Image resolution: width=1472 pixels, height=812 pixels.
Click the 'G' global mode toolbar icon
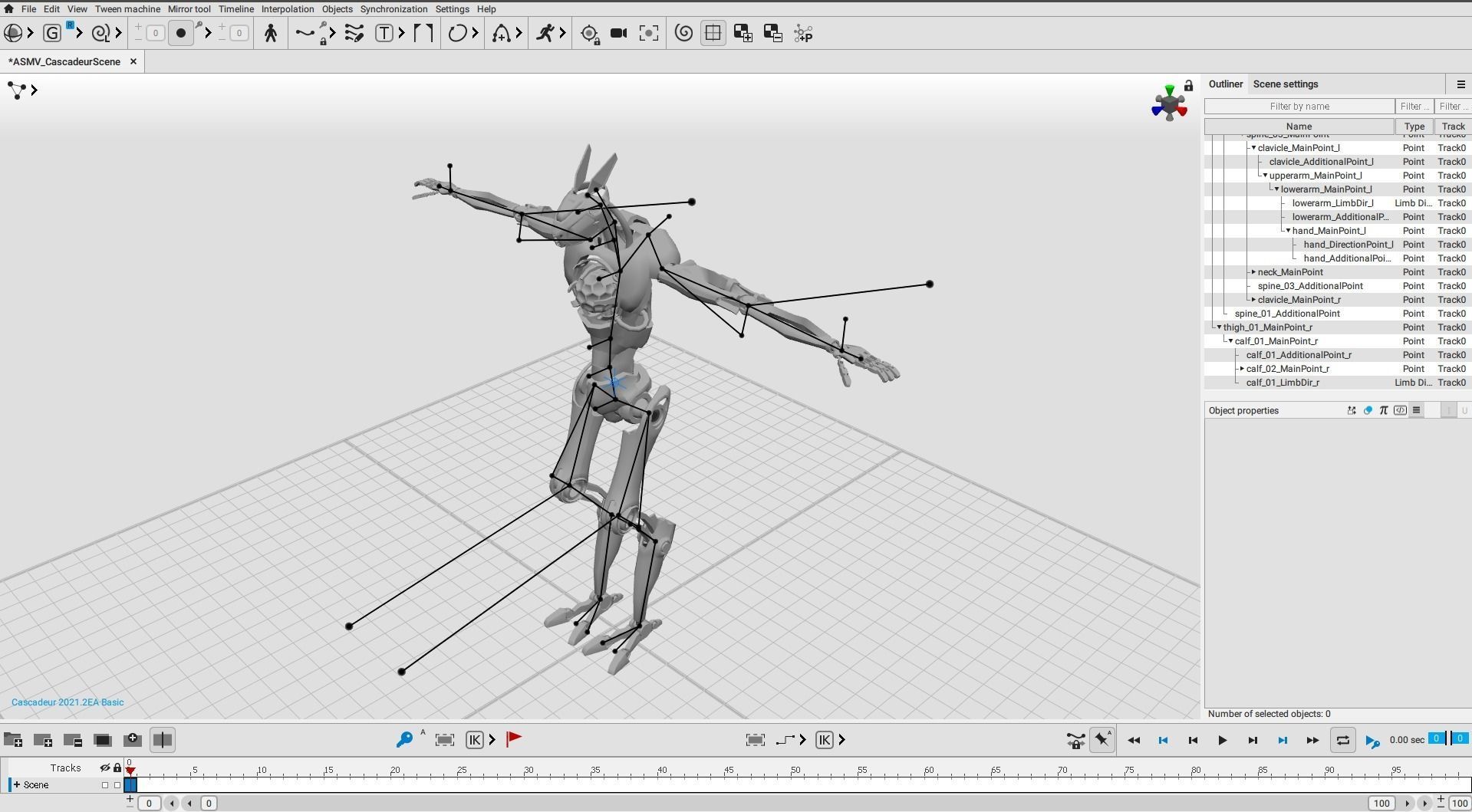[x=52, y=33]
